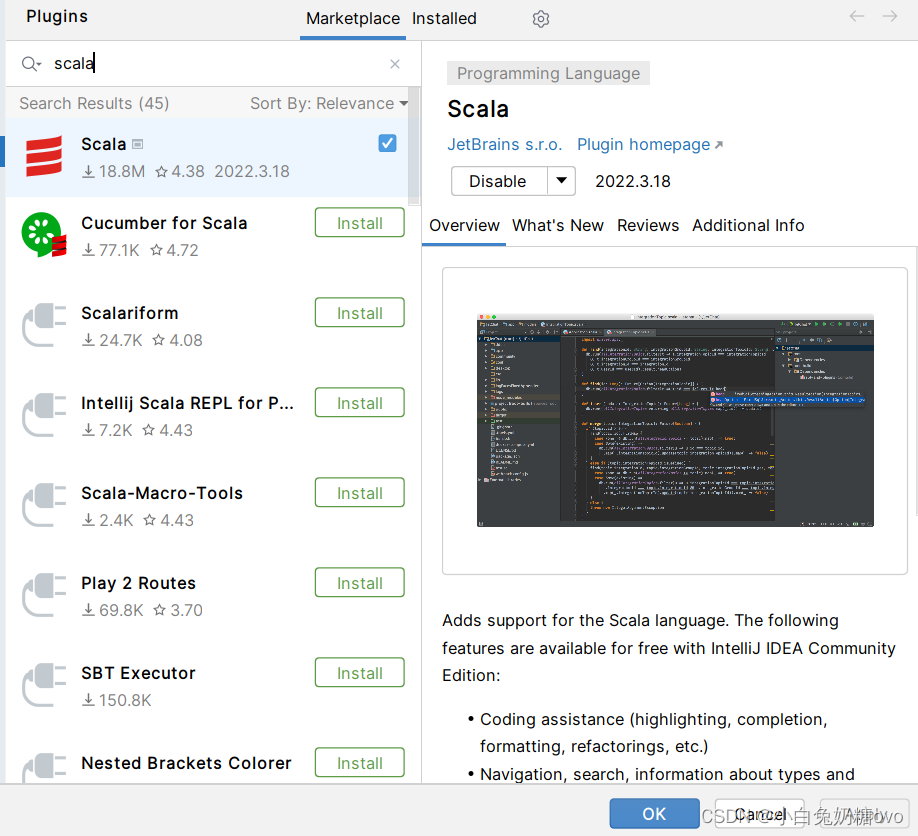Clear the scala search with the X icon
The width and height of the screenshot is (918, 836).
point(394,63)
